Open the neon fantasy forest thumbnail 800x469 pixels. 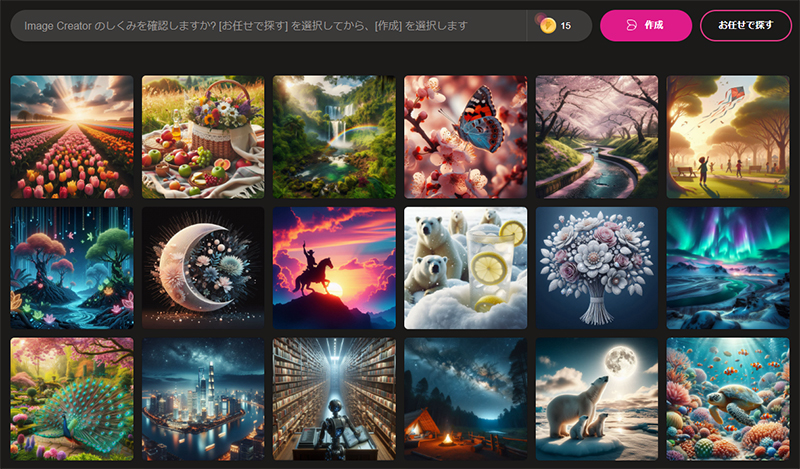click(x=72, y=268)
